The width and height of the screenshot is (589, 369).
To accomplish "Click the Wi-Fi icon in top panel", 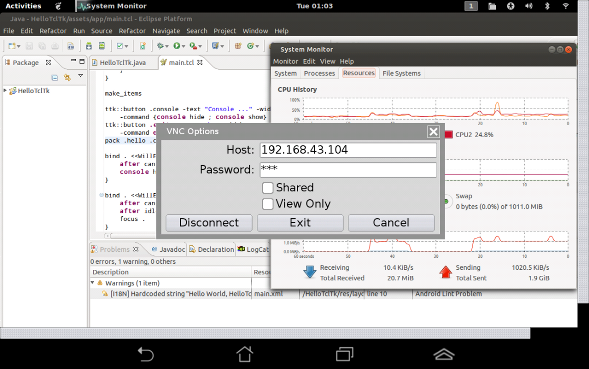I will 565,6.
